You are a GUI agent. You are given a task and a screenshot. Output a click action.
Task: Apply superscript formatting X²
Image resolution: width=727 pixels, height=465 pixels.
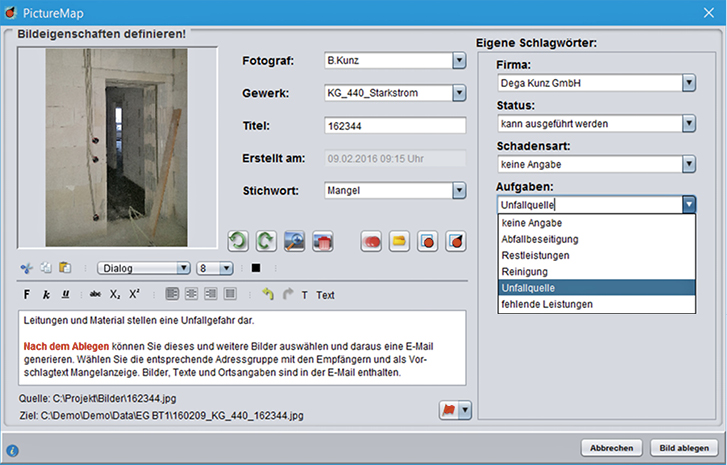(x=134, y=294)
